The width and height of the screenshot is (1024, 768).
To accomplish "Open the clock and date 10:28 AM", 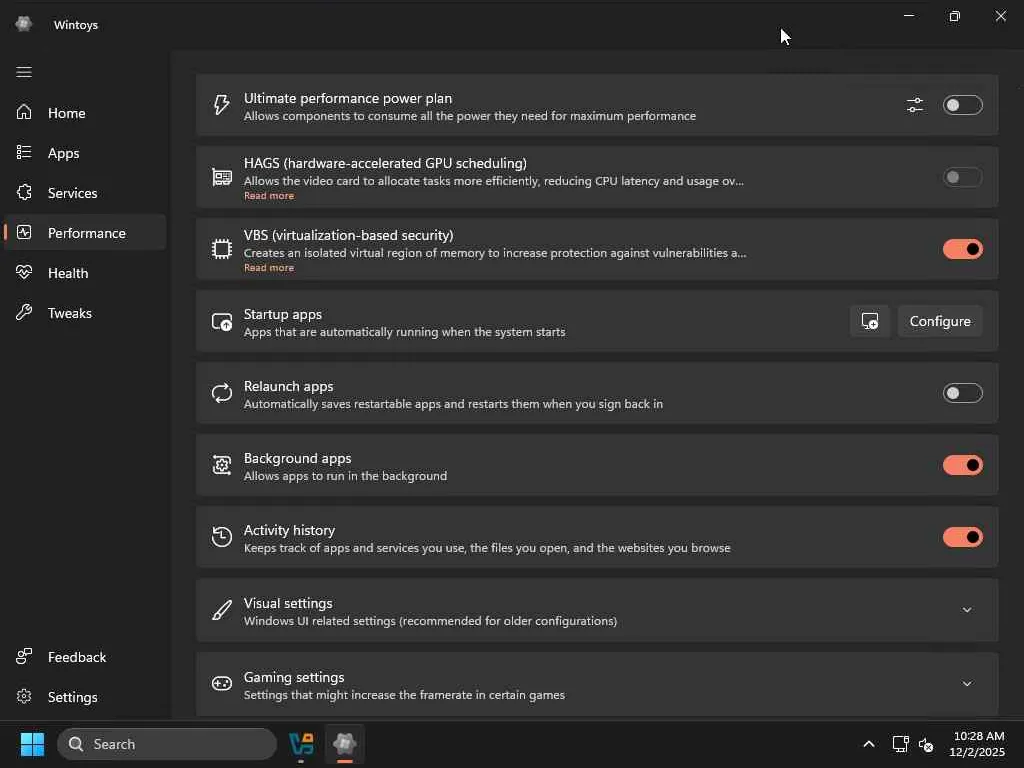I will click(x=978, y=744).
